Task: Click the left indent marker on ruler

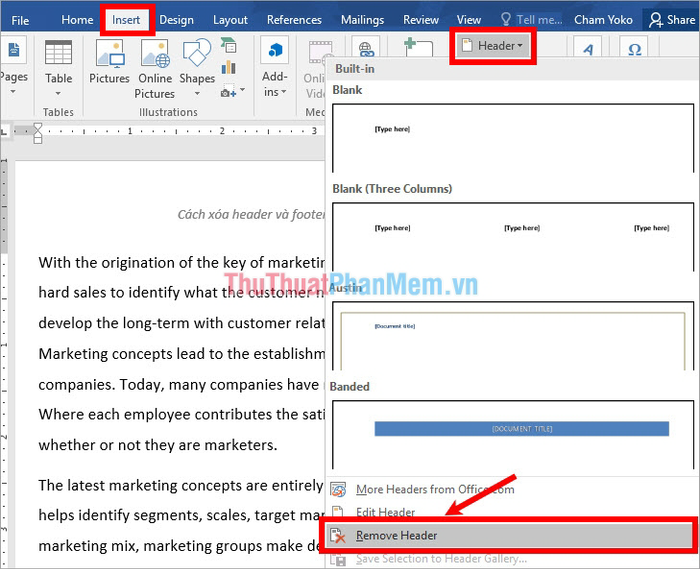Action: coord(38,140)
